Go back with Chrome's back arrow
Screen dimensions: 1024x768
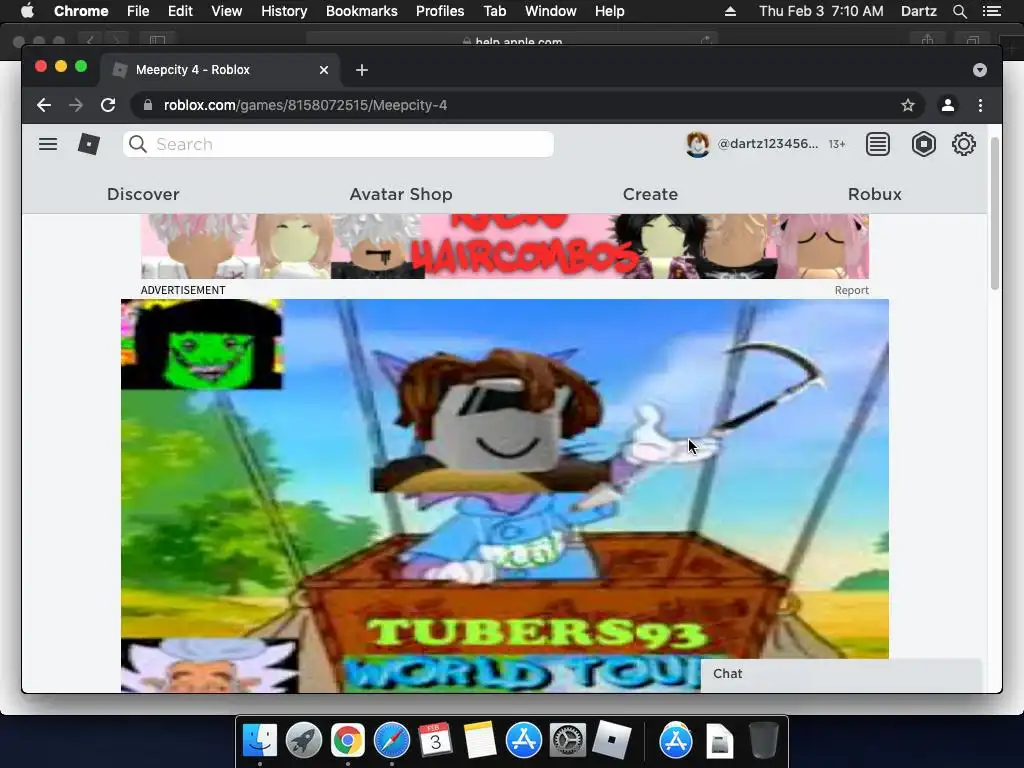tap(44, 105)
